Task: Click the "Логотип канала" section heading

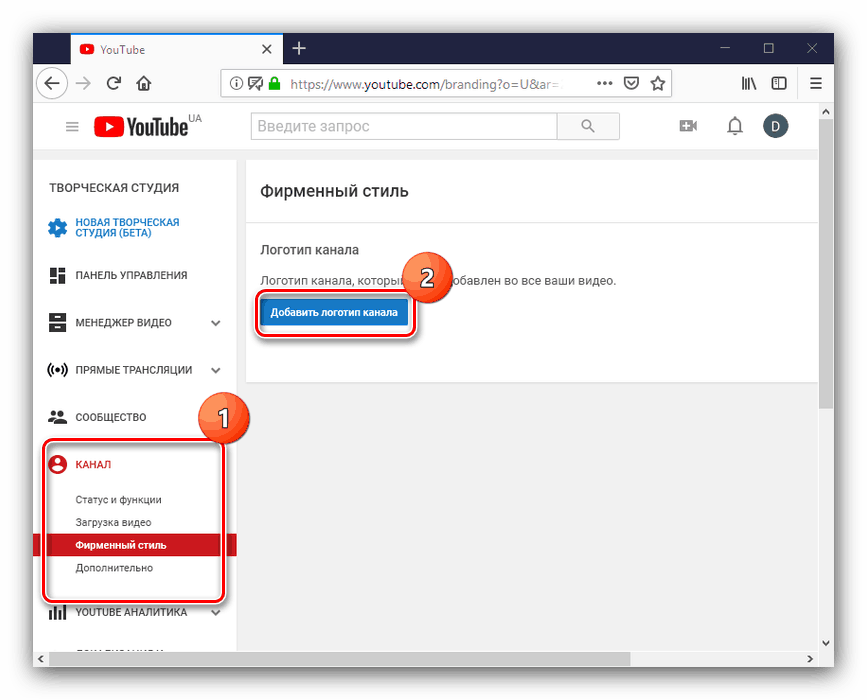Action: 310,250
